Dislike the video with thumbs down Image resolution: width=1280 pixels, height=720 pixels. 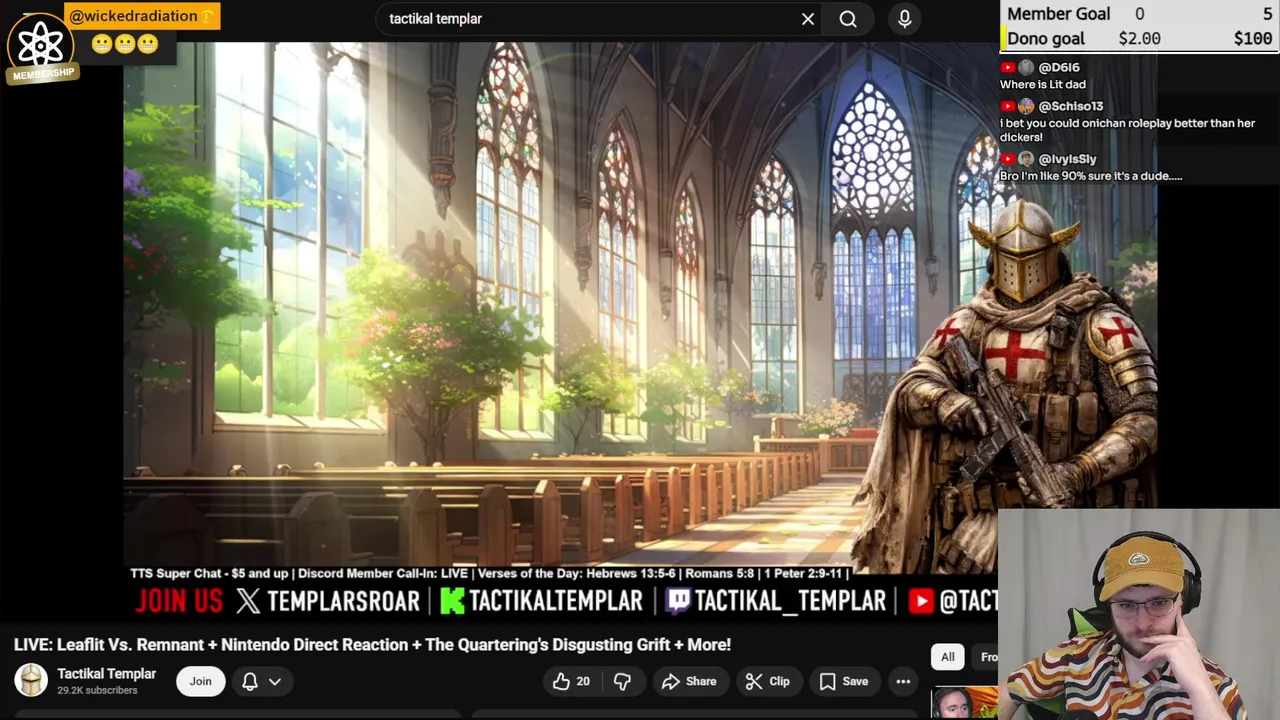622,681
